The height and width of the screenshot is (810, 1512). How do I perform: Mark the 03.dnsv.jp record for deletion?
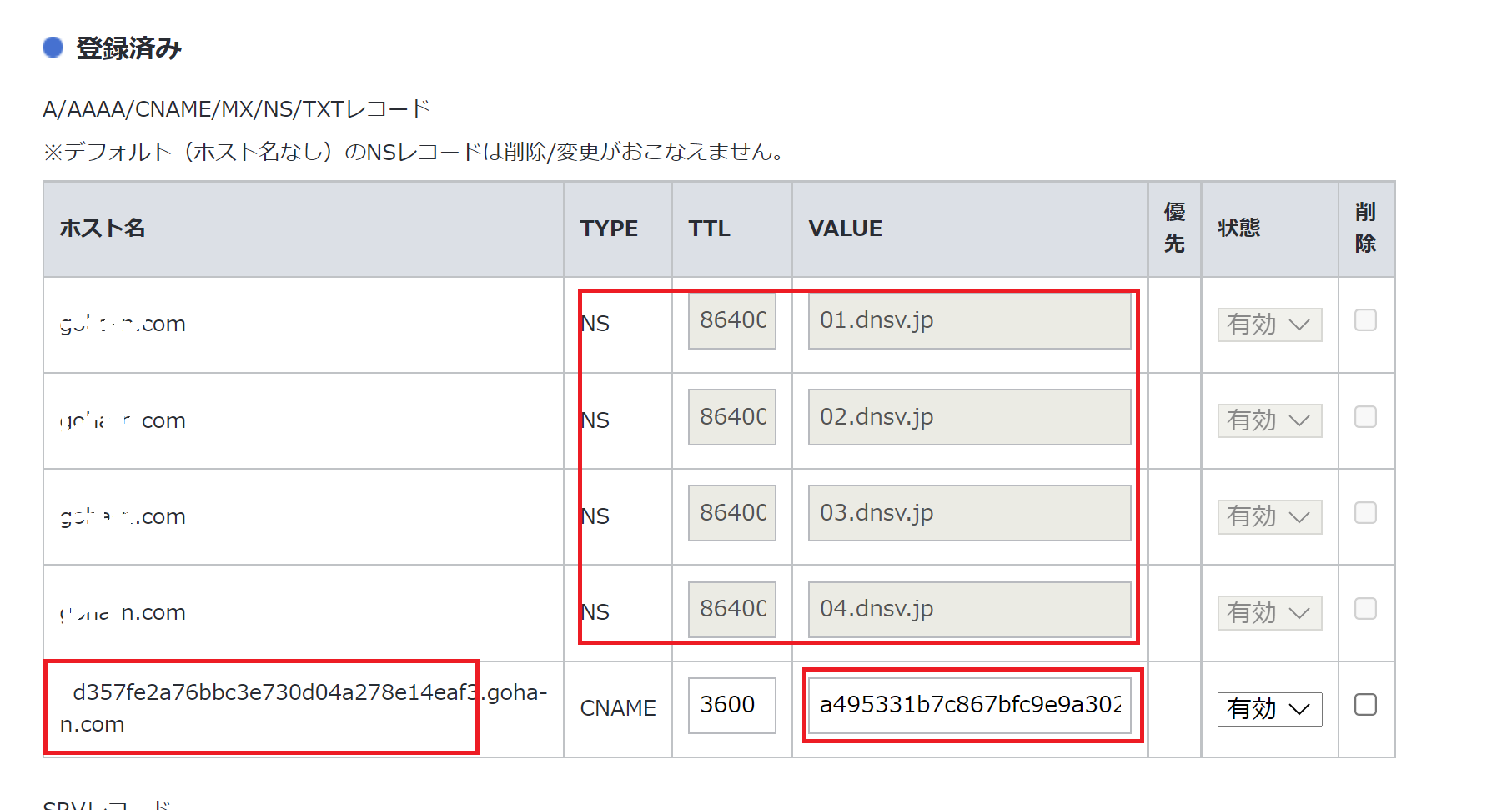point(1365,512)
